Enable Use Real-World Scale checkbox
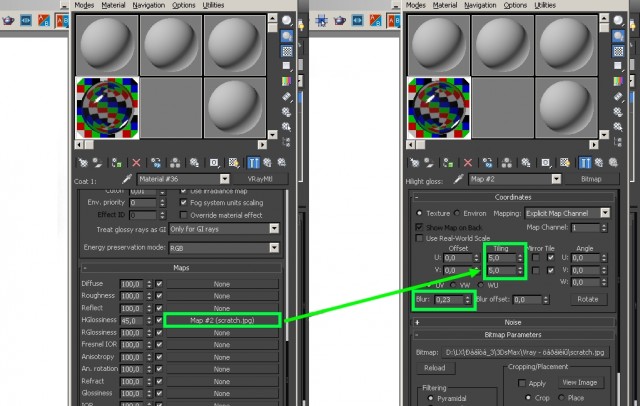640x406 pixels. [419, 238]
